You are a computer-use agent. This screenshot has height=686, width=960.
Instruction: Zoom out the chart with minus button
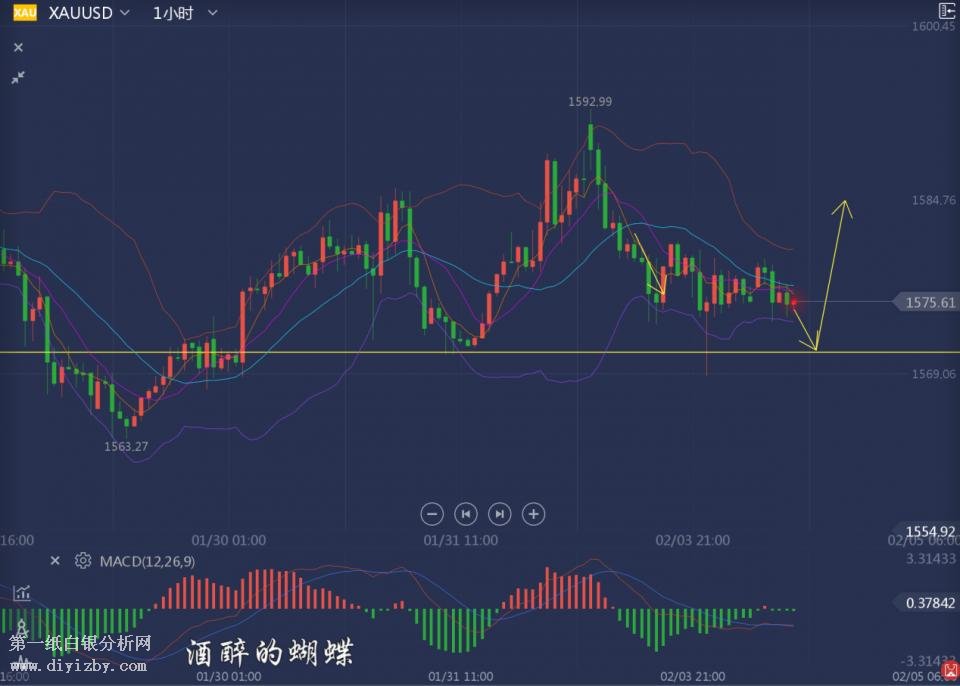point(432,514)
